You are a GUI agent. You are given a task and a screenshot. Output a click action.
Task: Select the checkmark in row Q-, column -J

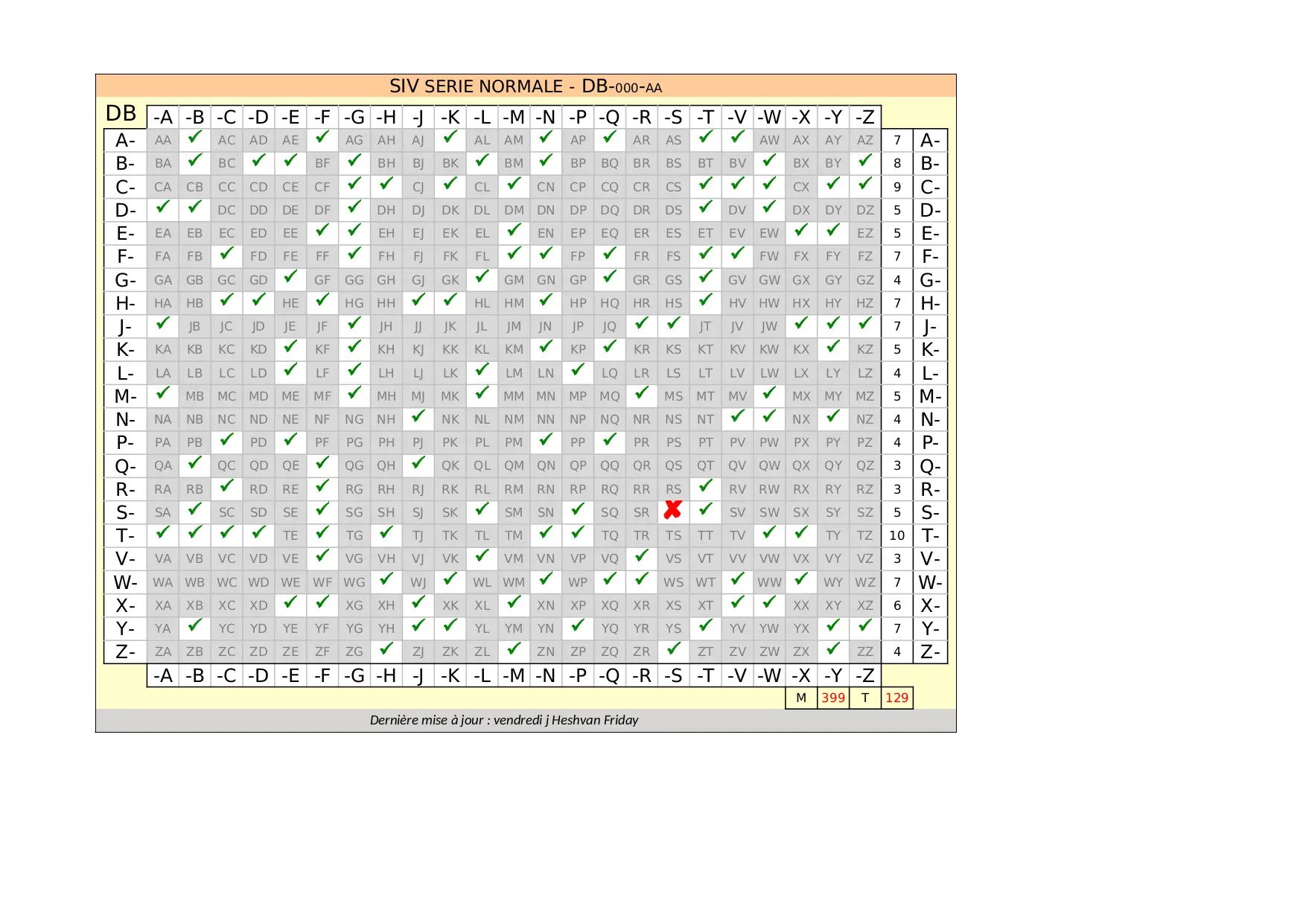[x=418, y=463]
